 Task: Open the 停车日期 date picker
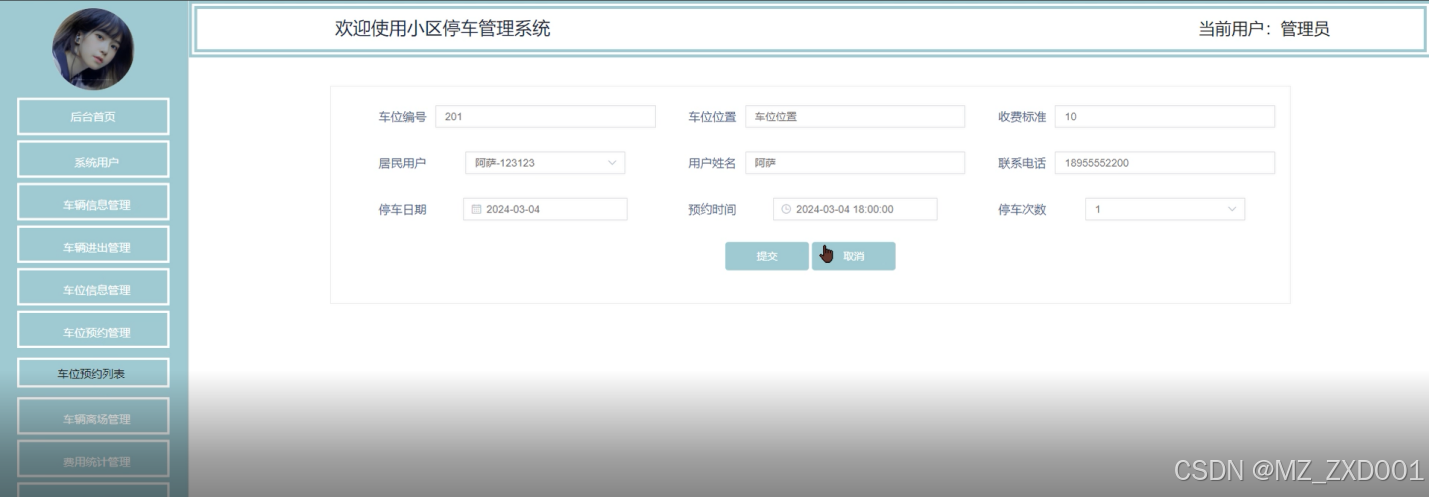(x=545, y=209)
